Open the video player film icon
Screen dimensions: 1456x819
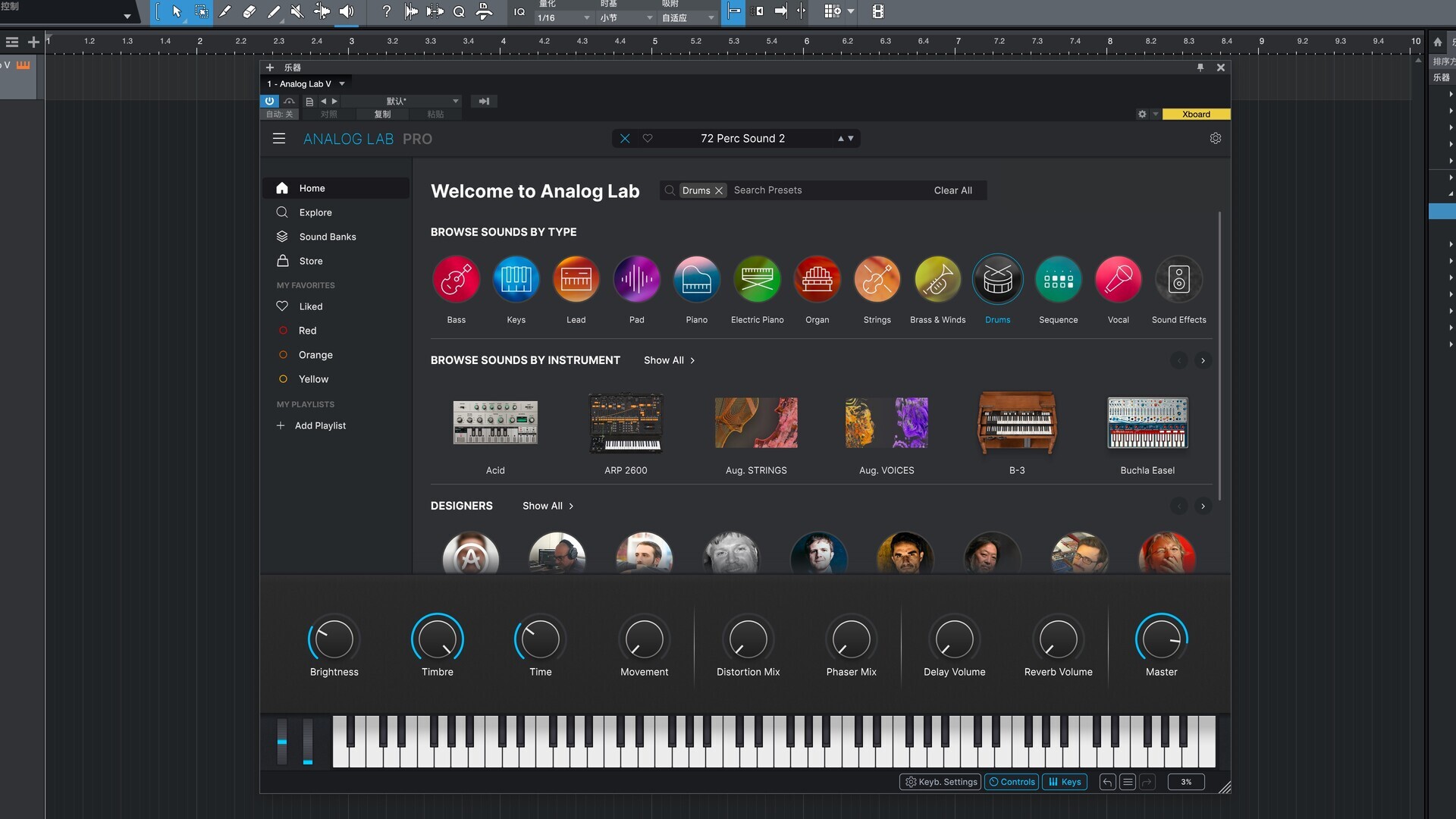(x=878, y=11)
